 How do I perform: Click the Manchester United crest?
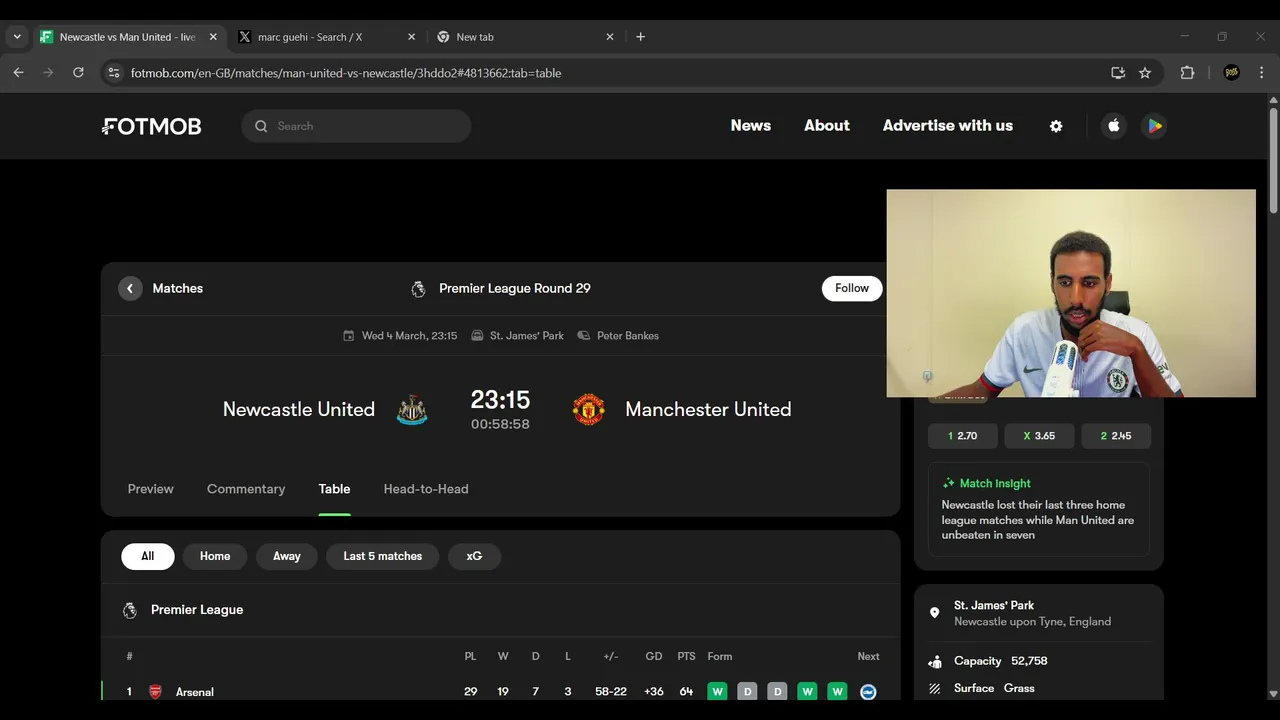(x=589, y=410)
